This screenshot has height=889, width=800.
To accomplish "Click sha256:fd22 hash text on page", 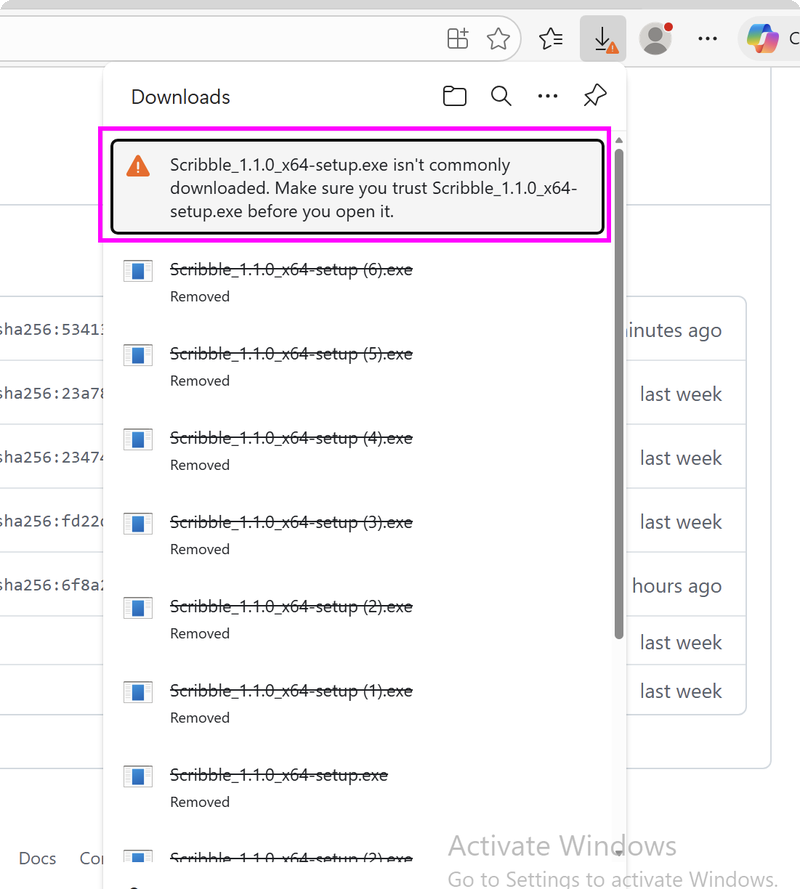I will click(x=51, y=521).
